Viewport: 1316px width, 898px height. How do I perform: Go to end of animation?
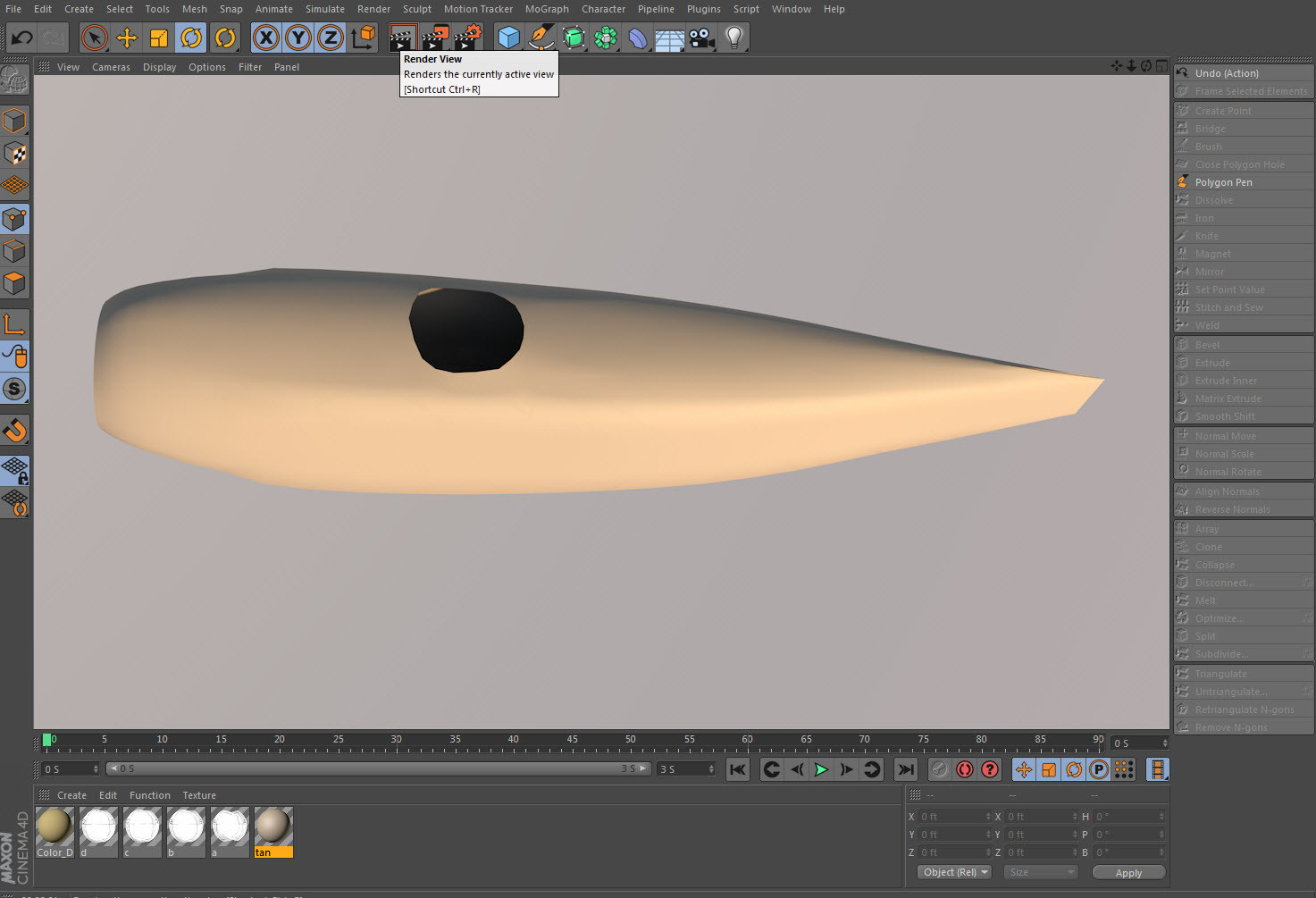click(x=906, y=769)
